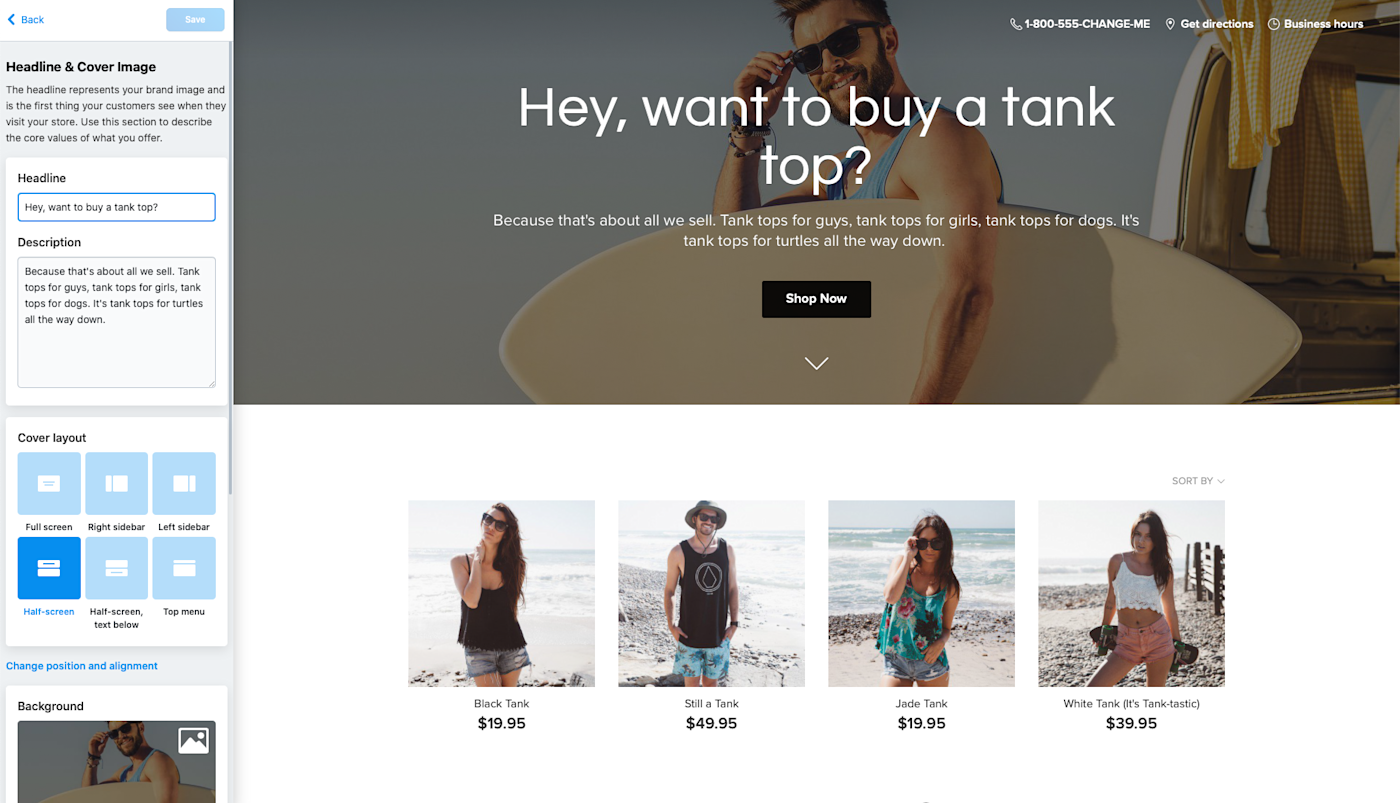Go back using the Back arrow
1400x803 pixels.
26,20
